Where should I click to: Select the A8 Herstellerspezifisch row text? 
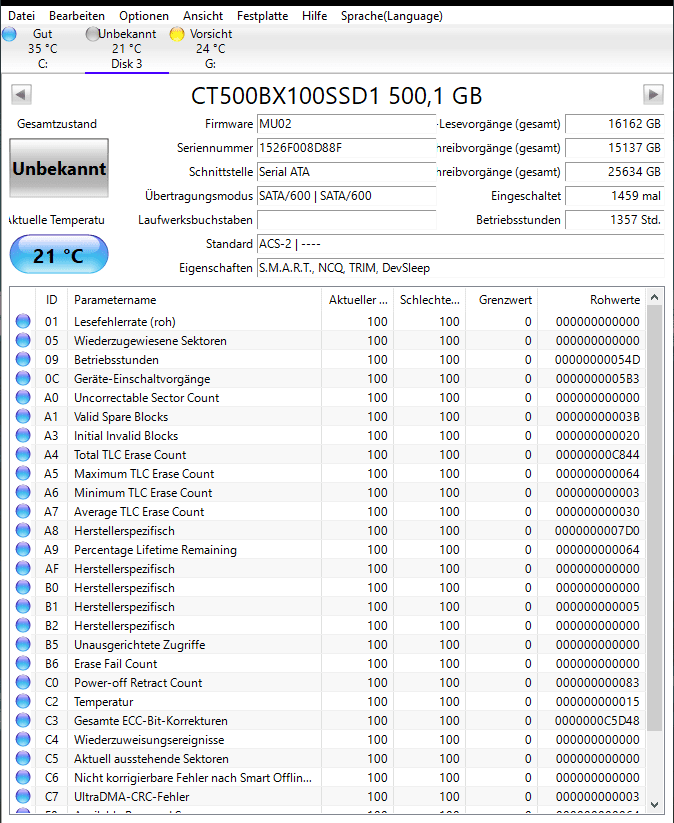pyautogui.click(x=124, y=531)
